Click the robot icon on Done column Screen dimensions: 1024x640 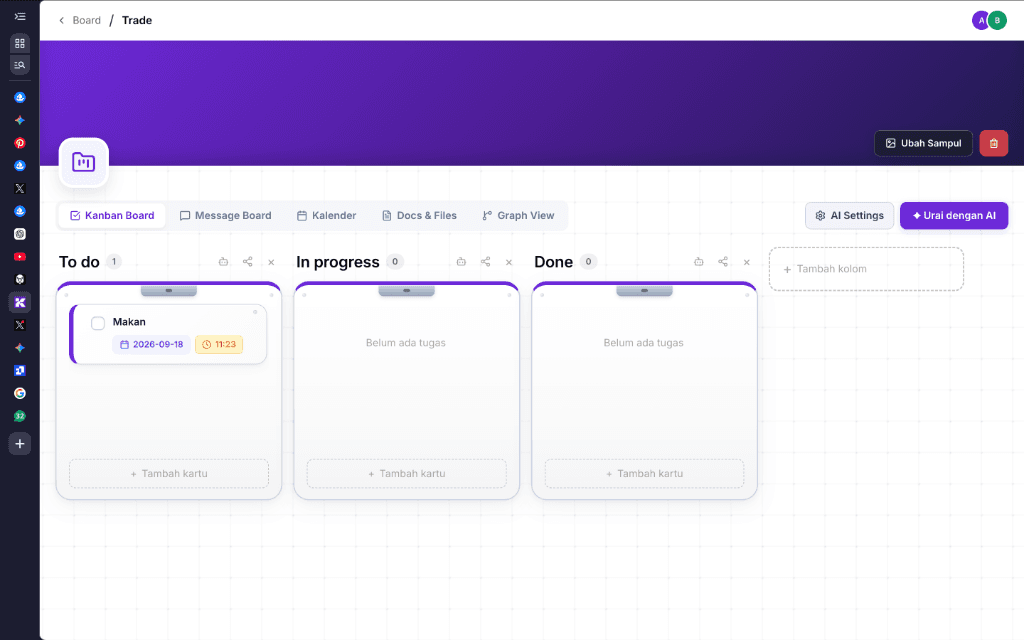(699, 262)
